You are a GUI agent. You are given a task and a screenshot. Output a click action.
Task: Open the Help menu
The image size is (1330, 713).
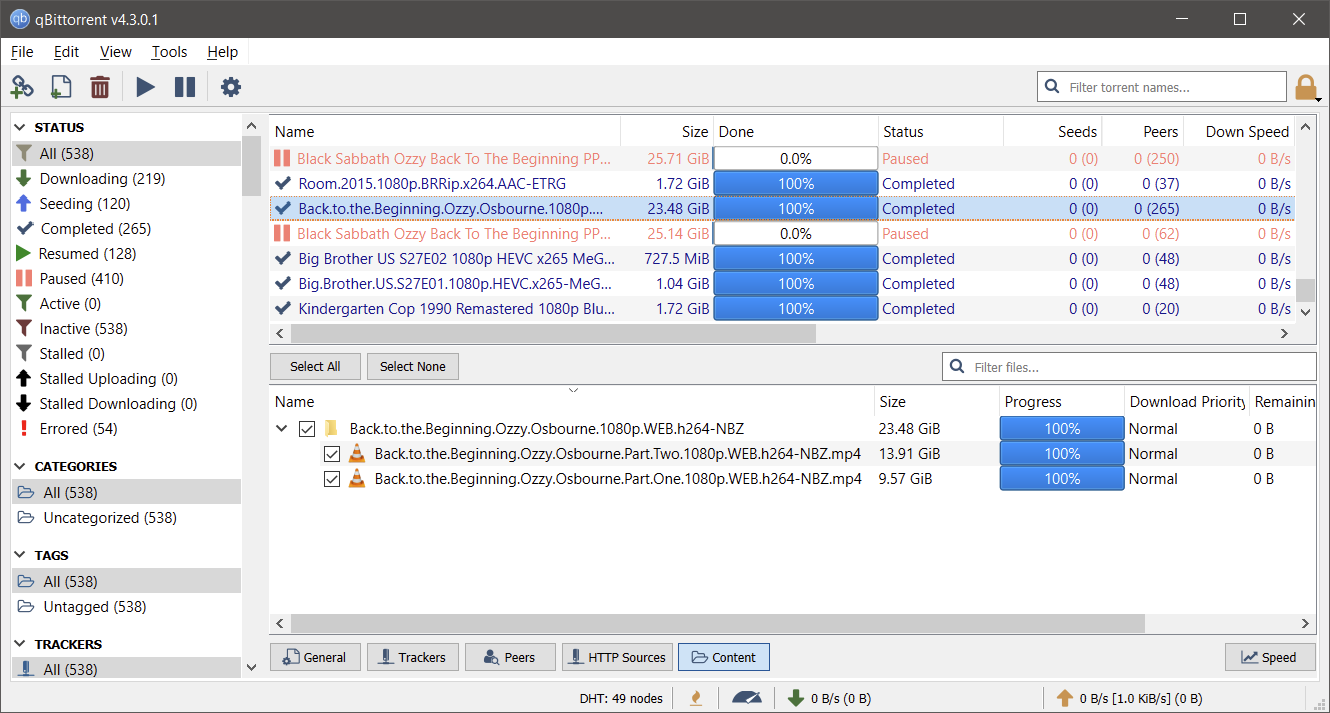pos(223,52)
